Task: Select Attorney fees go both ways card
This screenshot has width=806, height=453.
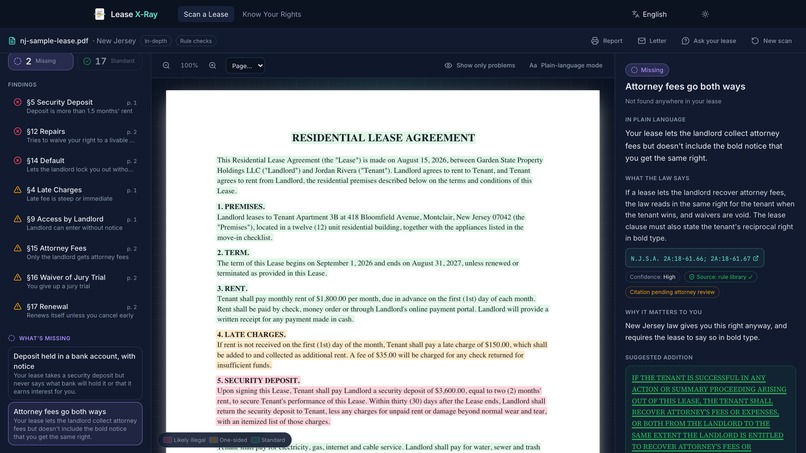Action: (x=75, y=424)
